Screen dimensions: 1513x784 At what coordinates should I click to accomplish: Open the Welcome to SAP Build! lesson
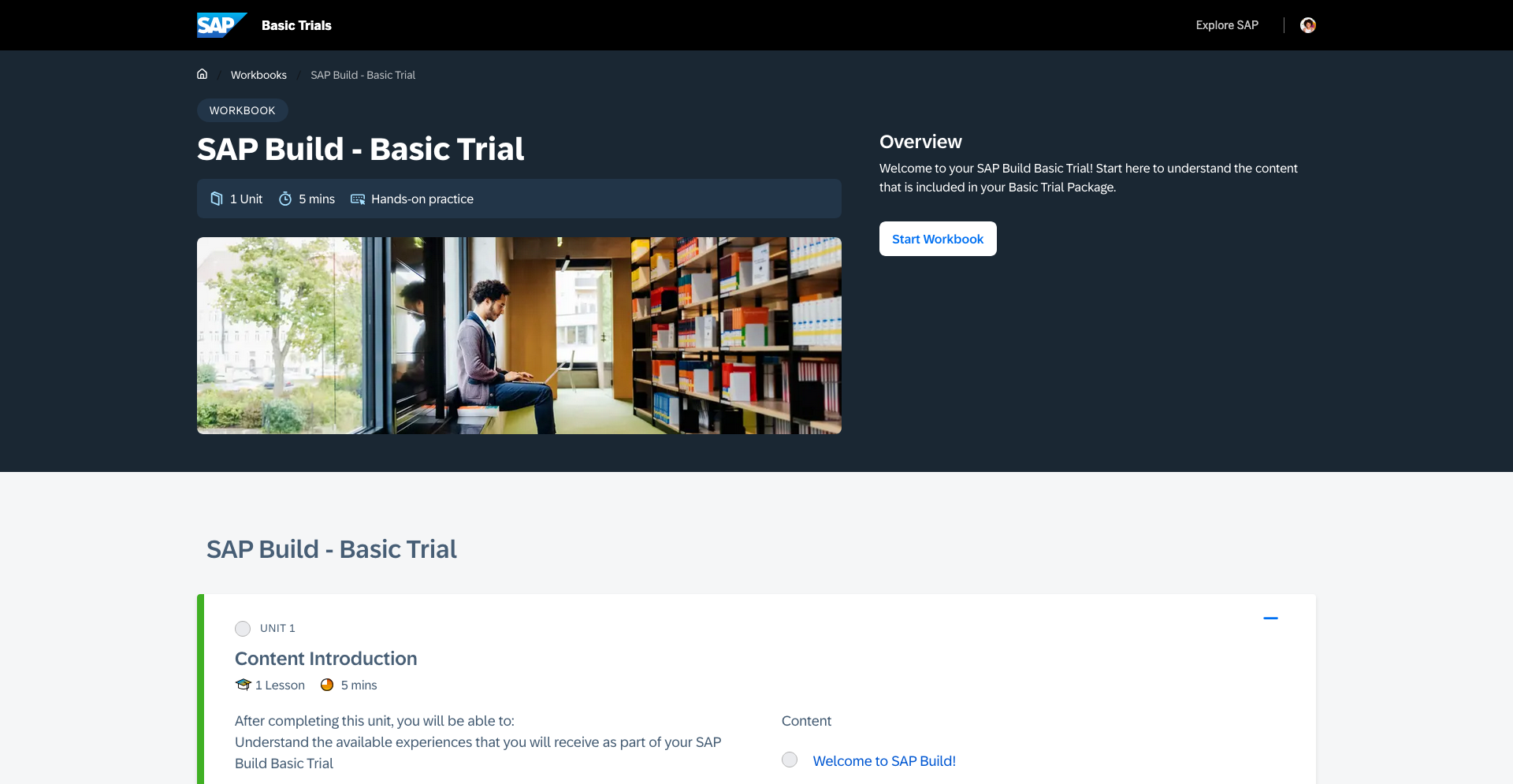click(884, 761)
